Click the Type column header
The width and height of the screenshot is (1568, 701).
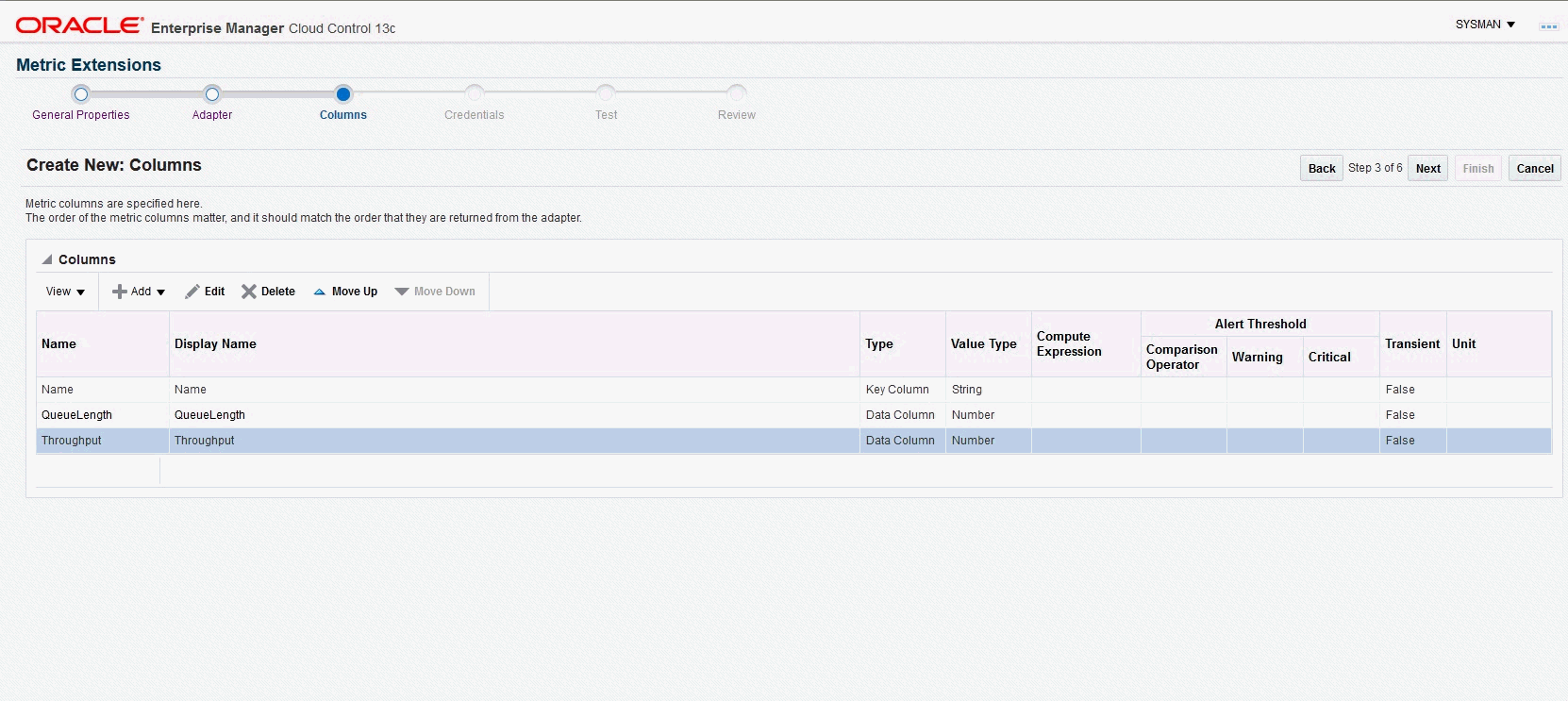tap(903, 344)
